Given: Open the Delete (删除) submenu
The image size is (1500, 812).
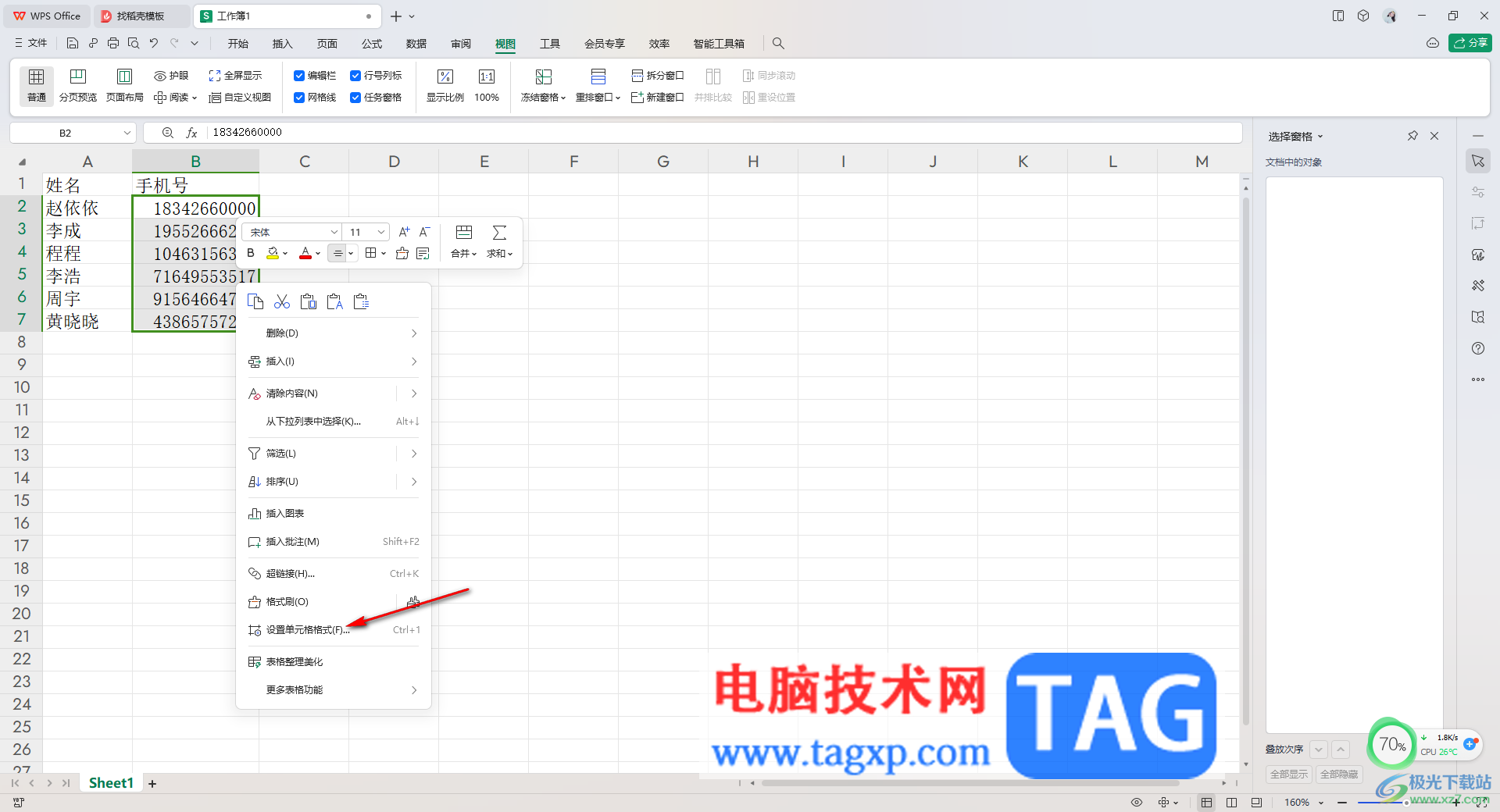Looking at the screenshot, I should 334,333.
